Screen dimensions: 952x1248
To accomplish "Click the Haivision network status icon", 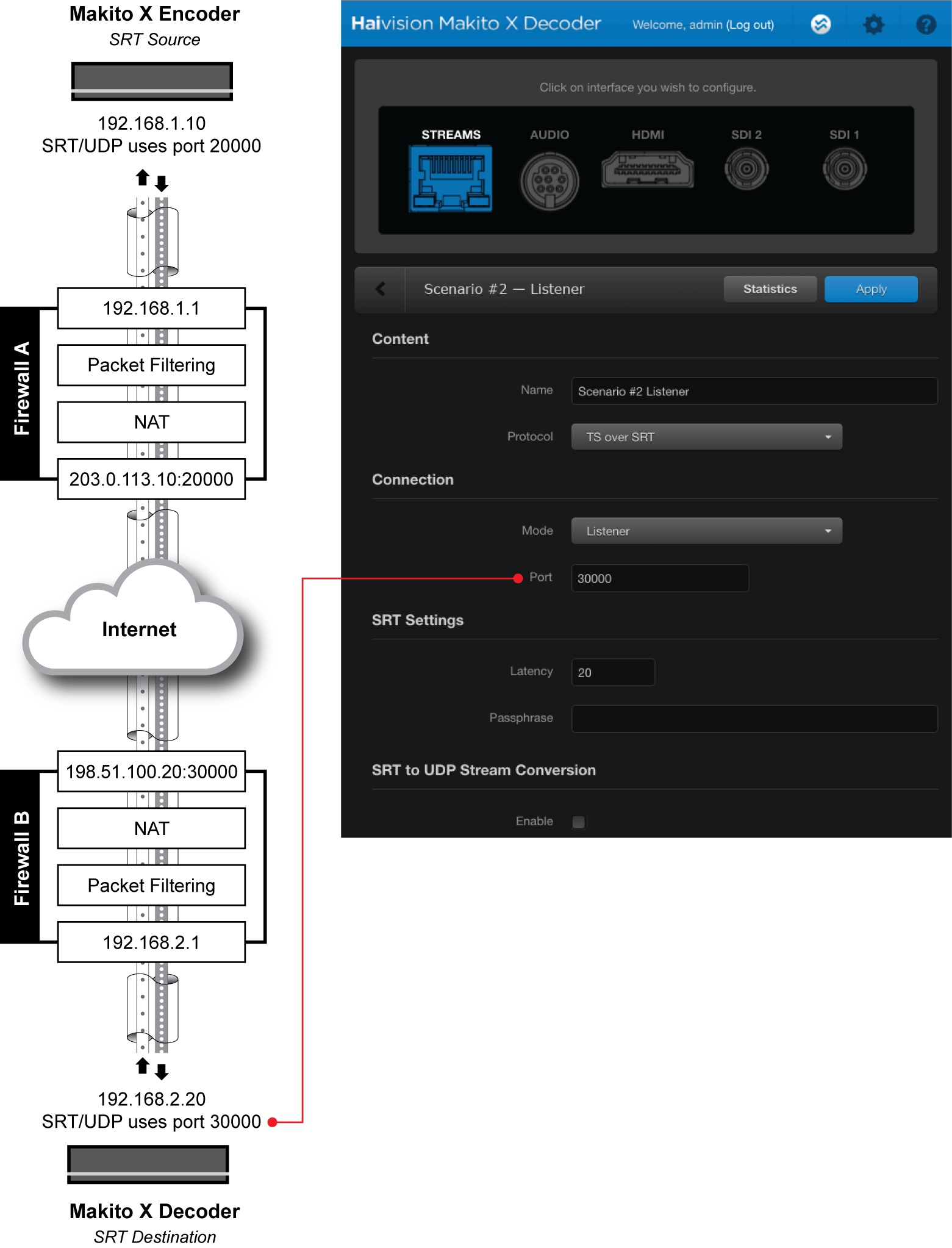I will (x=821, y=24).
